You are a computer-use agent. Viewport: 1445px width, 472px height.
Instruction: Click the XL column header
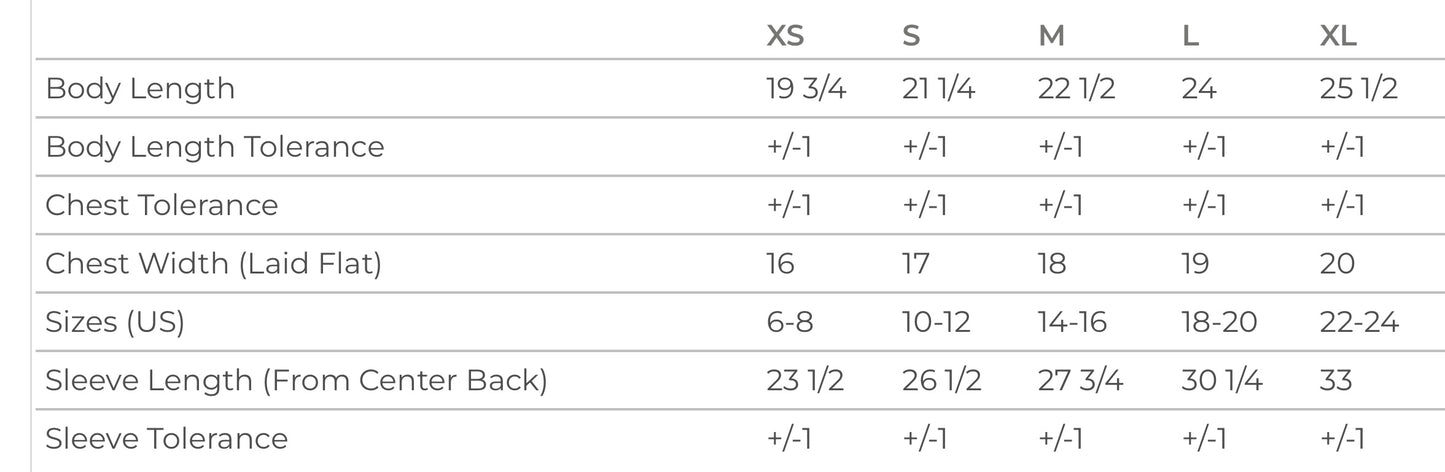point(1338,36)
